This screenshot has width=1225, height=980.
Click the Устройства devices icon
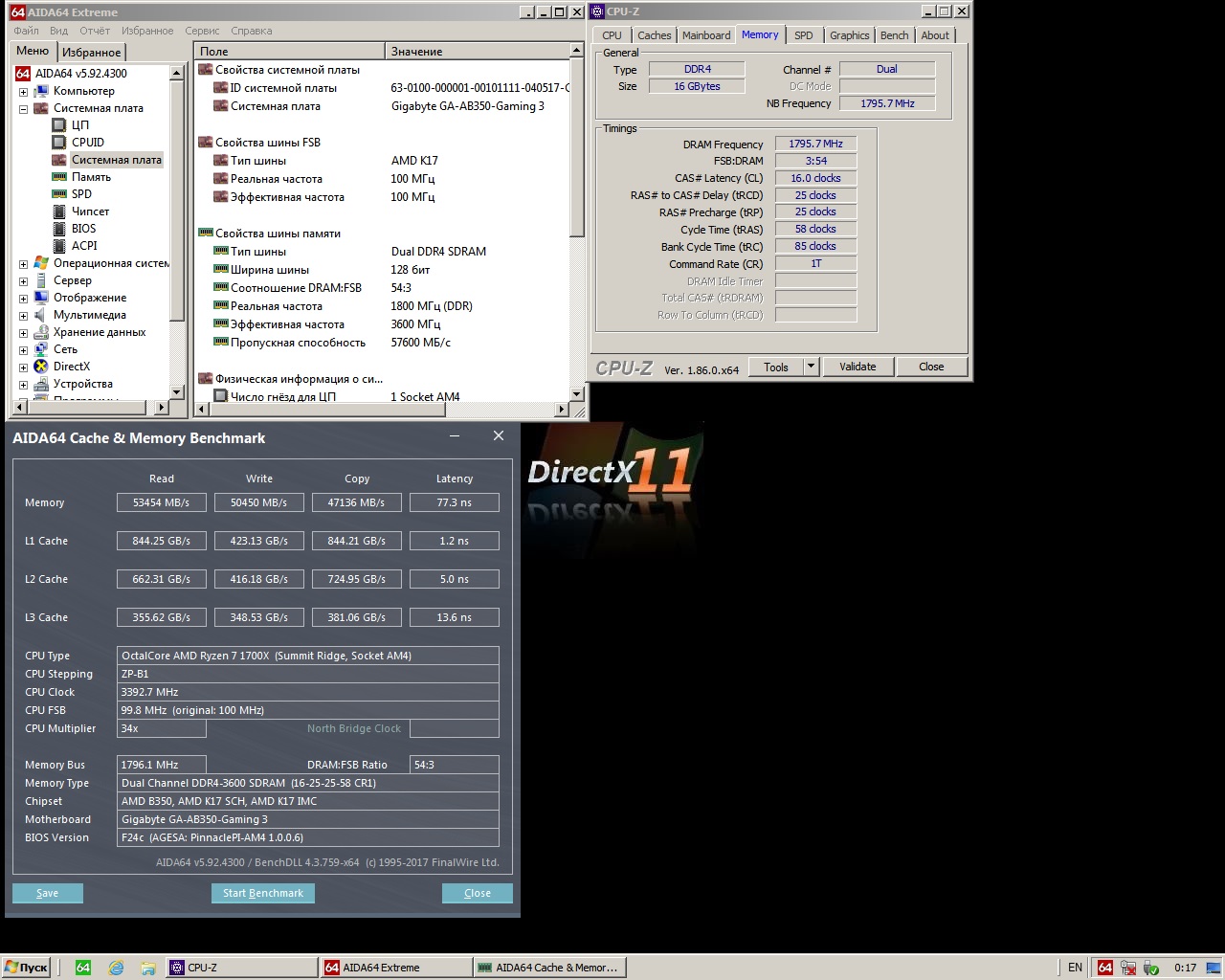pos(41,384)
